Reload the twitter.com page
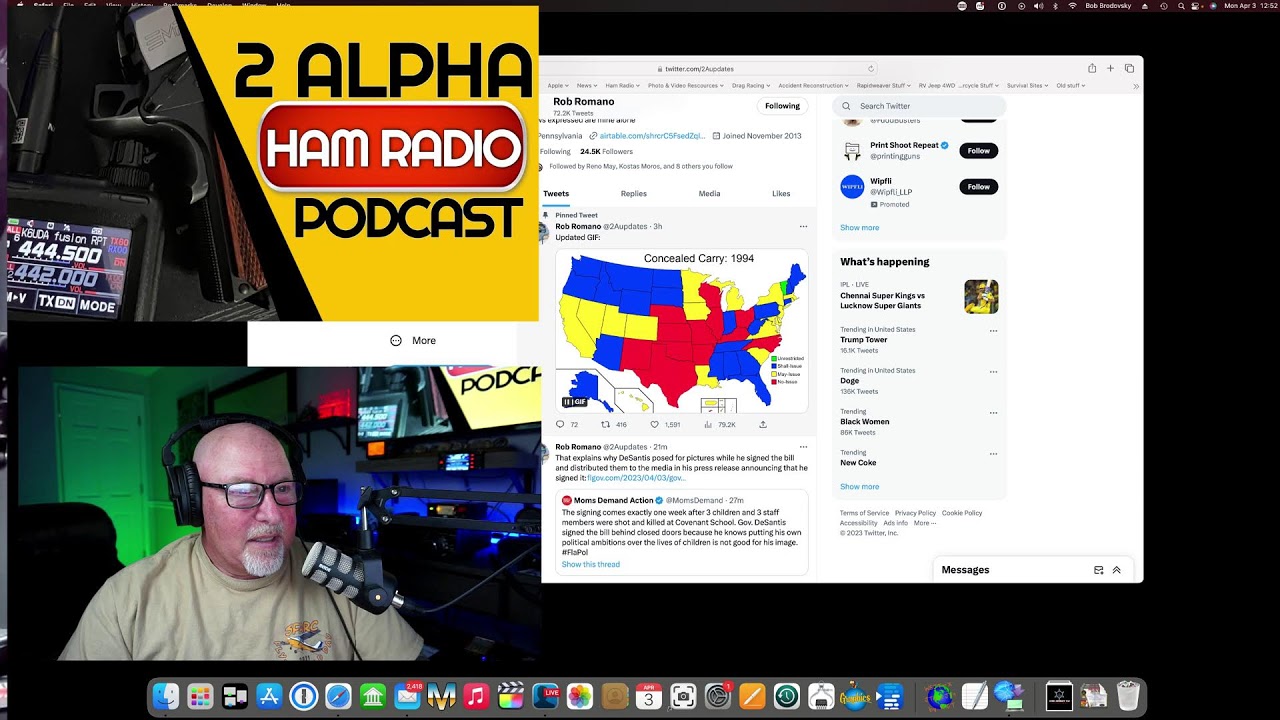The width and height of the screenshot is (1280, 720). pos(871,69)
